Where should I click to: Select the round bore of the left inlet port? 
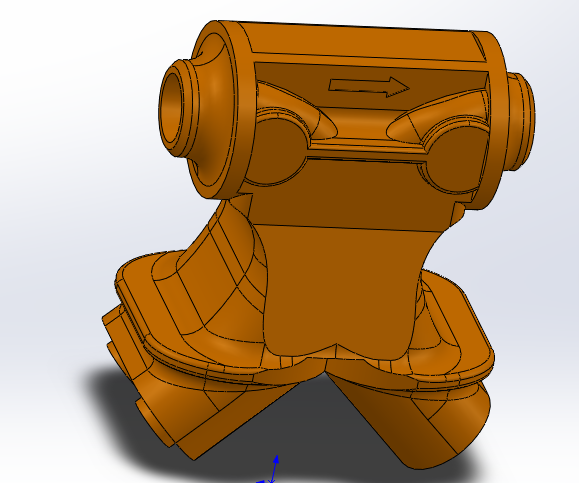(171, 107)
